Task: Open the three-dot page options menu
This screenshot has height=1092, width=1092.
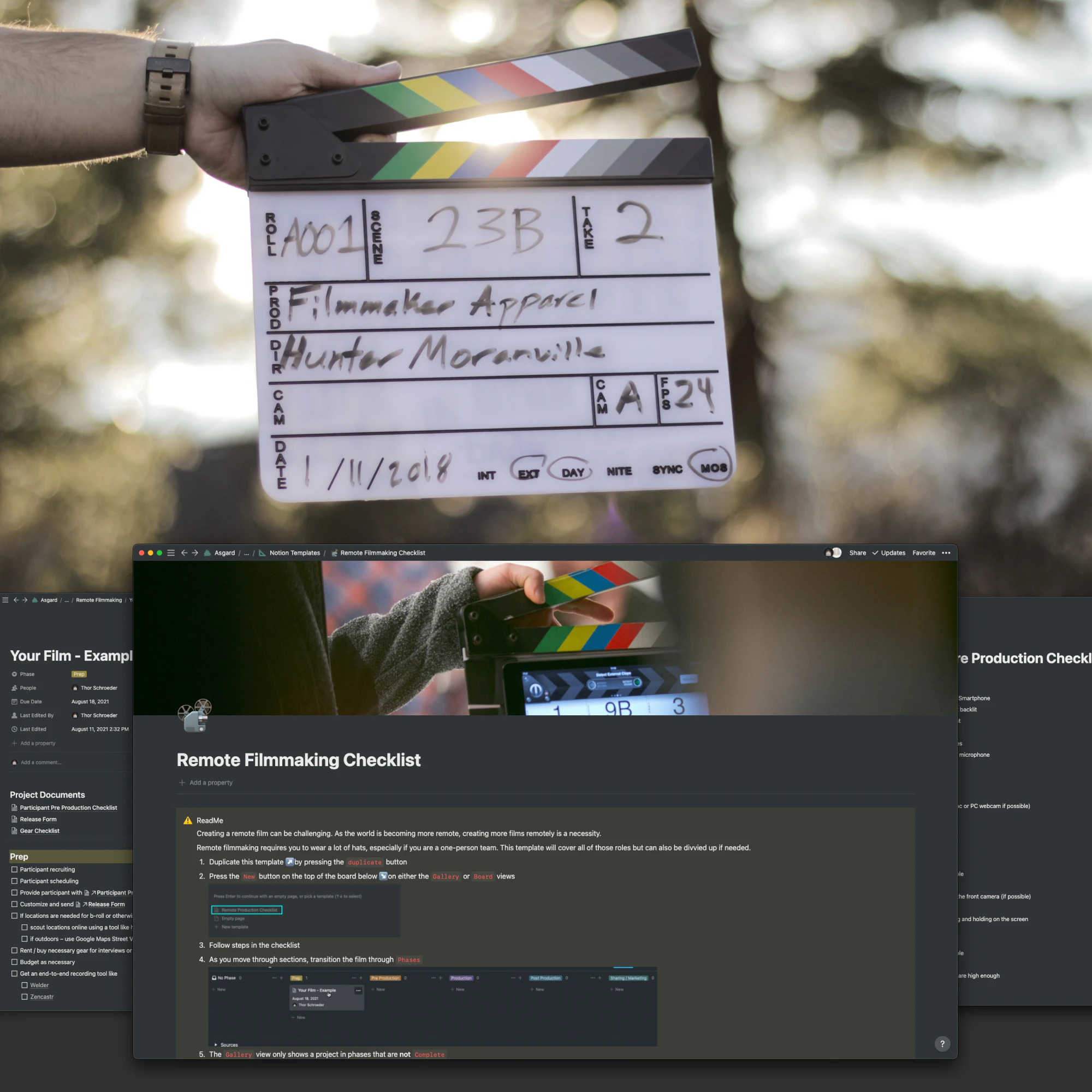Action: point(946,553)
